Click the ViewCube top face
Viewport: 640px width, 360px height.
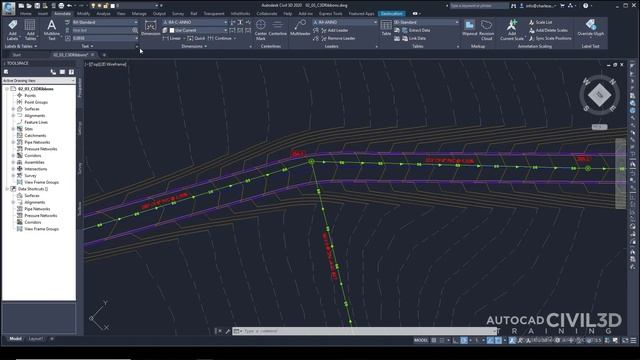click(599, 95)
